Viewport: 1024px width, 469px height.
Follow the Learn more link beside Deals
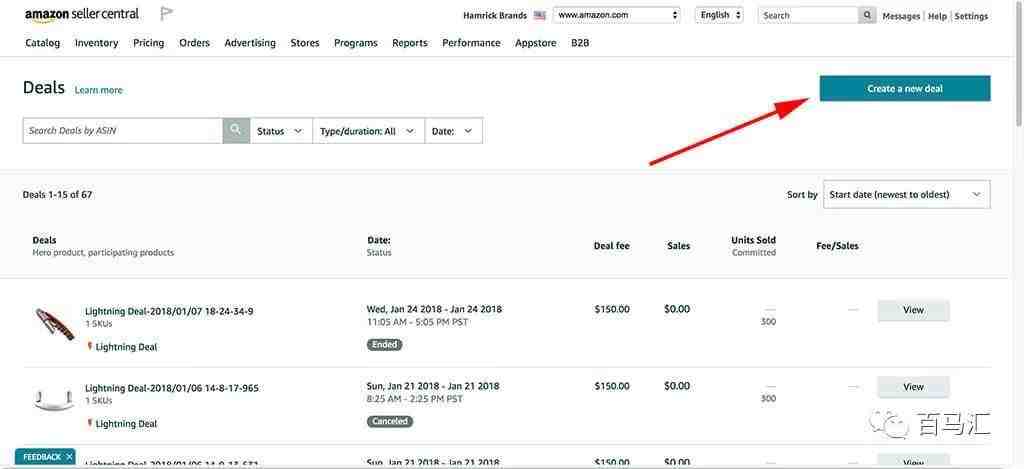[99, 90]
